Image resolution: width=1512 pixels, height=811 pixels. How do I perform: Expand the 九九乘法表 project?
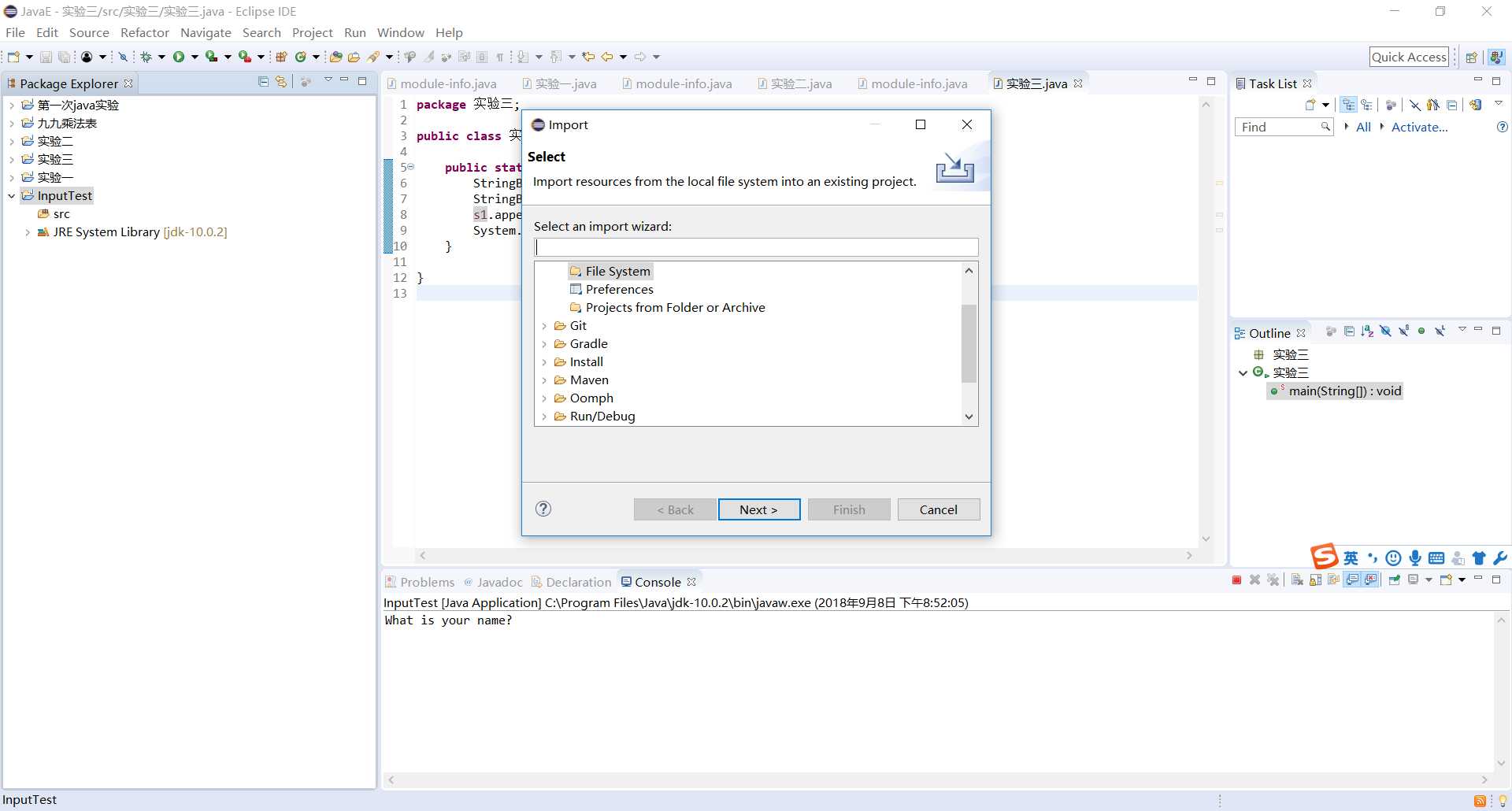(x=12, y=124)
